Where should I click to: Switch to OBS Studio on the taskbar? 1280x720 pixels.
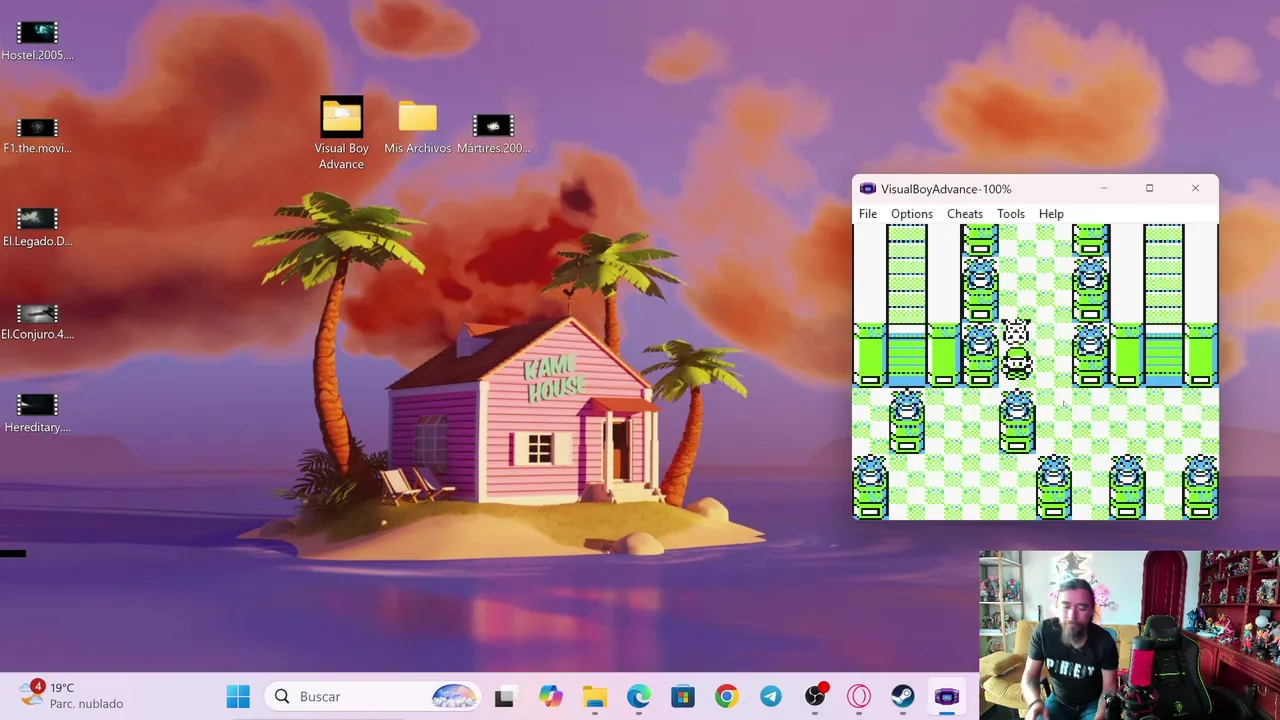point(815,696)
